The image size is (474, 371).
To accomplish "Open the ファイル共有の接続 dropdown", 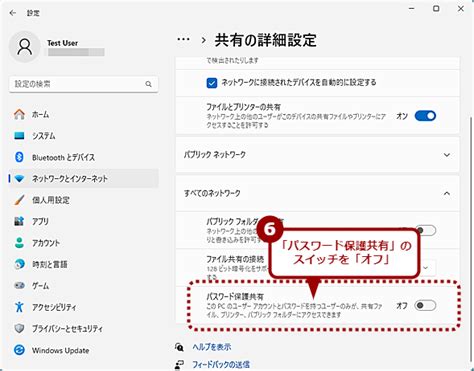I will 425,268.
